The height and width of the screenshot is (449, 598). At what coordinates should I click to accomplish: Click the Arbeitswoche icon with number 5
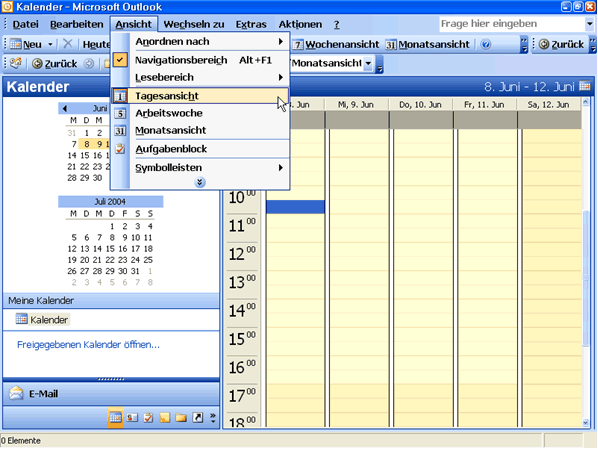click(120, 113)
